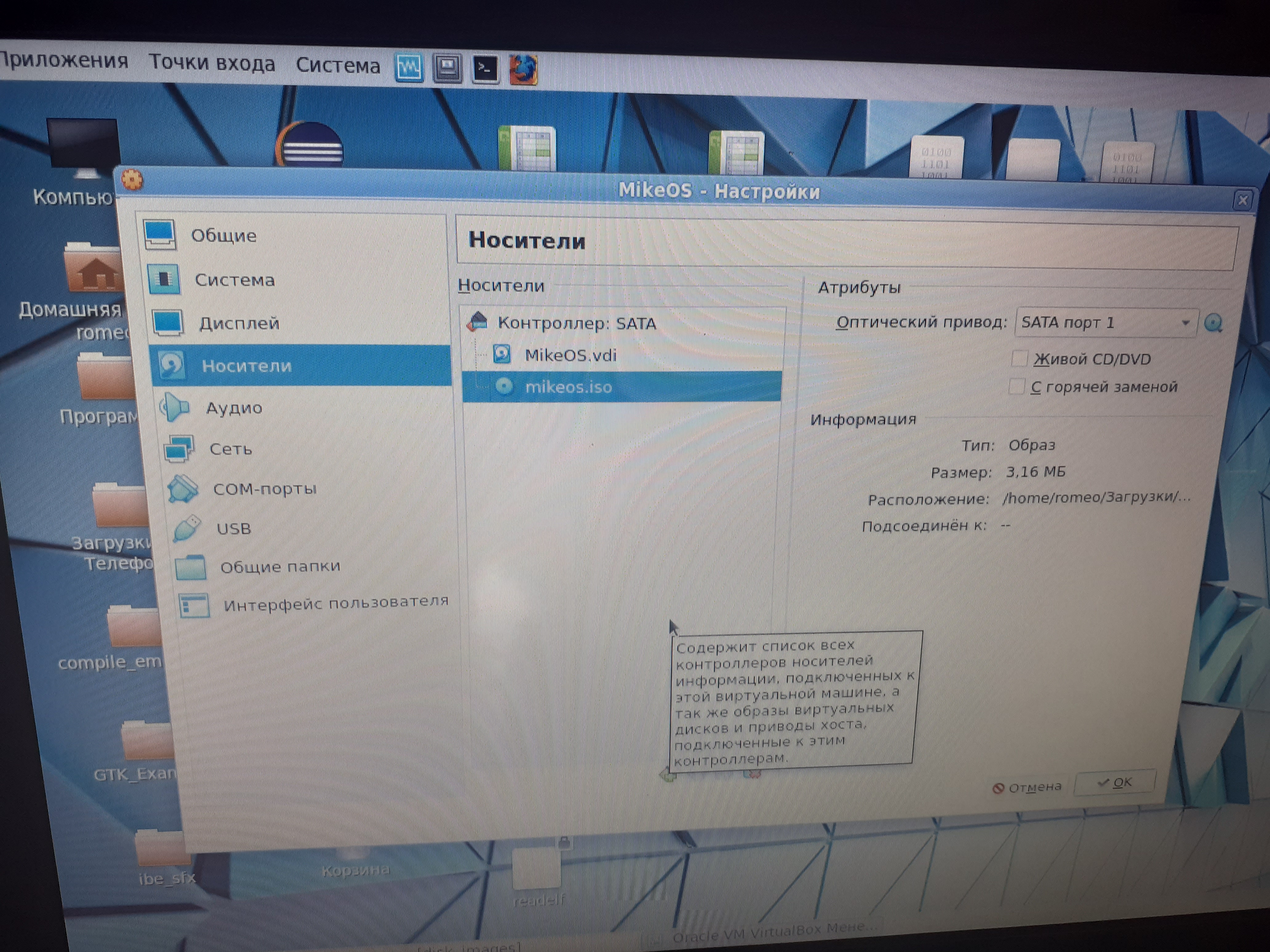Viewport: 1270px width, 952px height.
Task: Launch the terminal from the top panel
Action: [x=485, y=69]
